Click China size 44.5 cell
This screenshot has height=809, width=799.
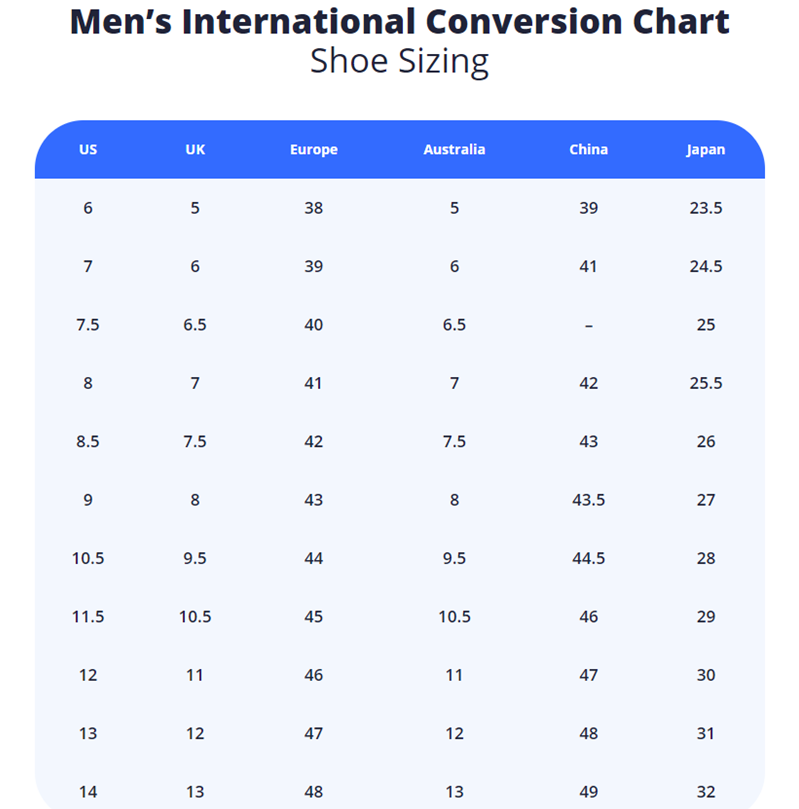[588, 558]
